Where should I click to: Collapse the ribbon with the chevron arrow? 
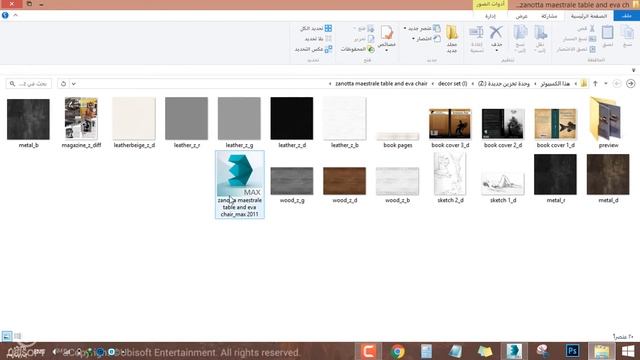(16, 16)
